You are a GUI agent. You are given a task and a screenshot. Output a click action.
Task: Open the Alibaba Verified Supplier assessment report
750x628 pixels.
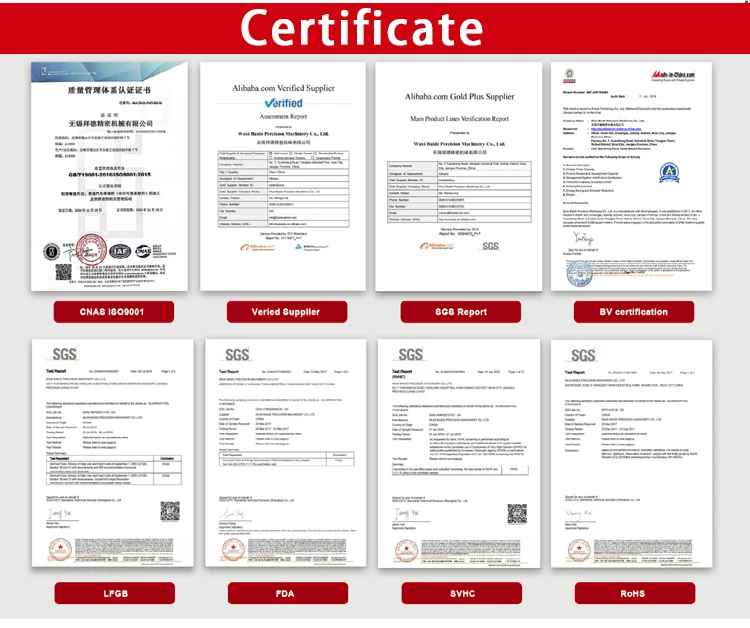[x=283, y=176]
